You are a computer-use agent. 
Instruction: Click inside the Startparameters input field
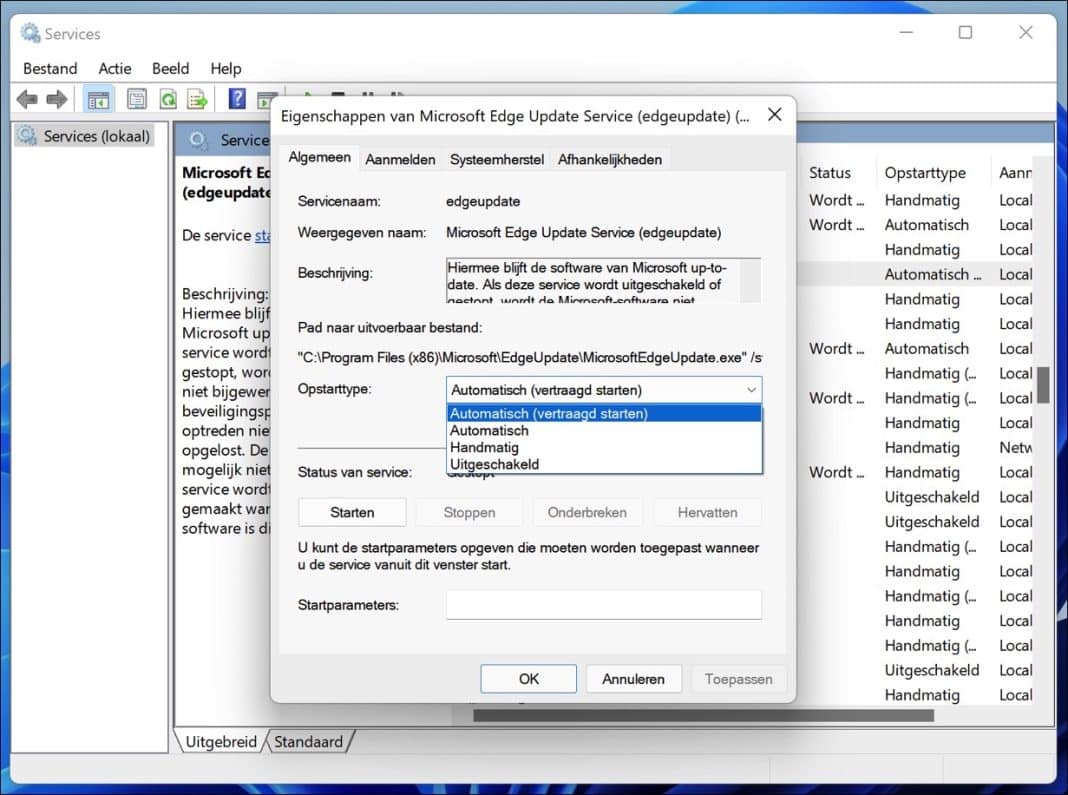coord(603,604)
